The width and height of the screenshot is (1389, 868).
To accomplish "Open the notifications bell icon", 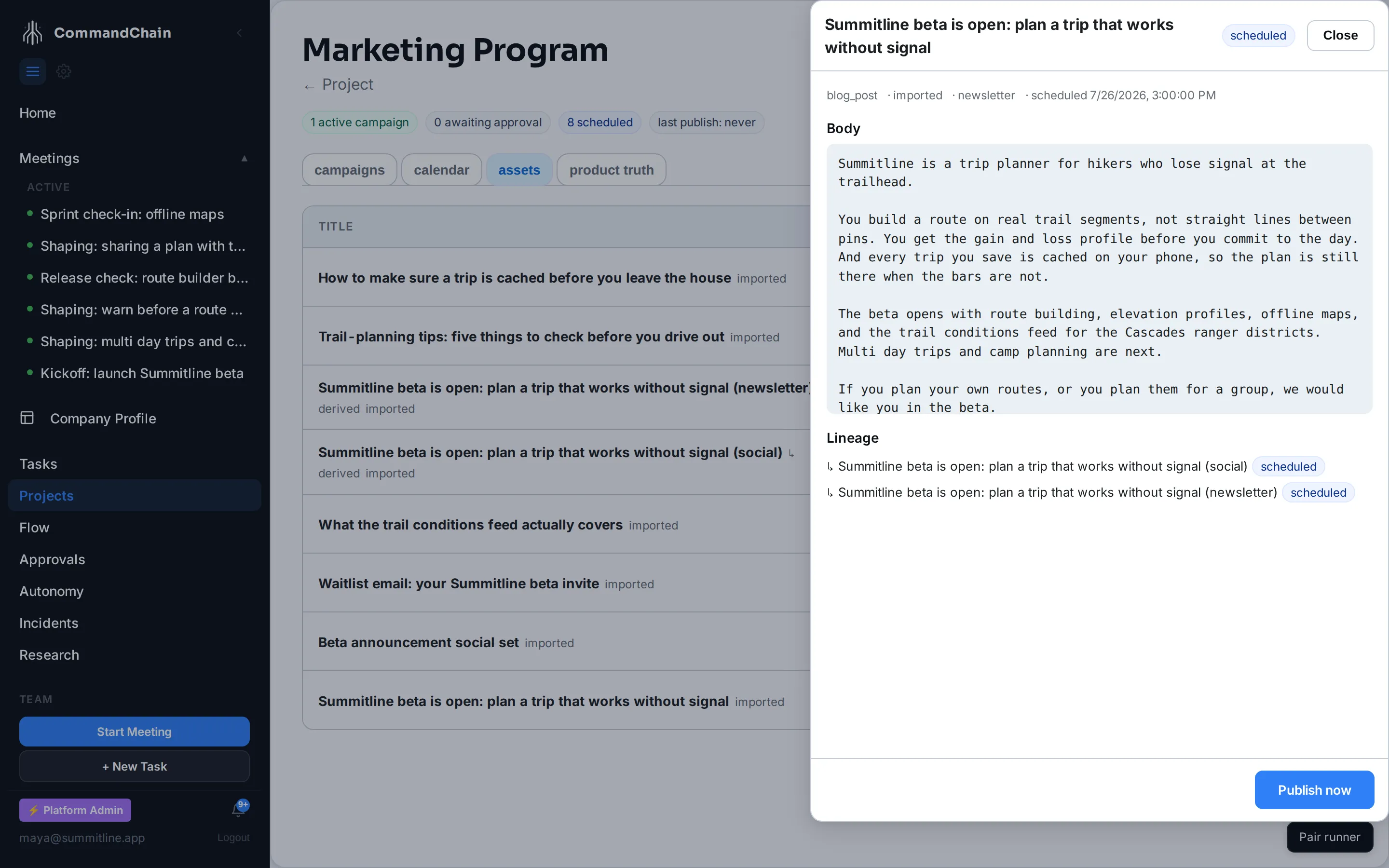I will pos(239,810).
